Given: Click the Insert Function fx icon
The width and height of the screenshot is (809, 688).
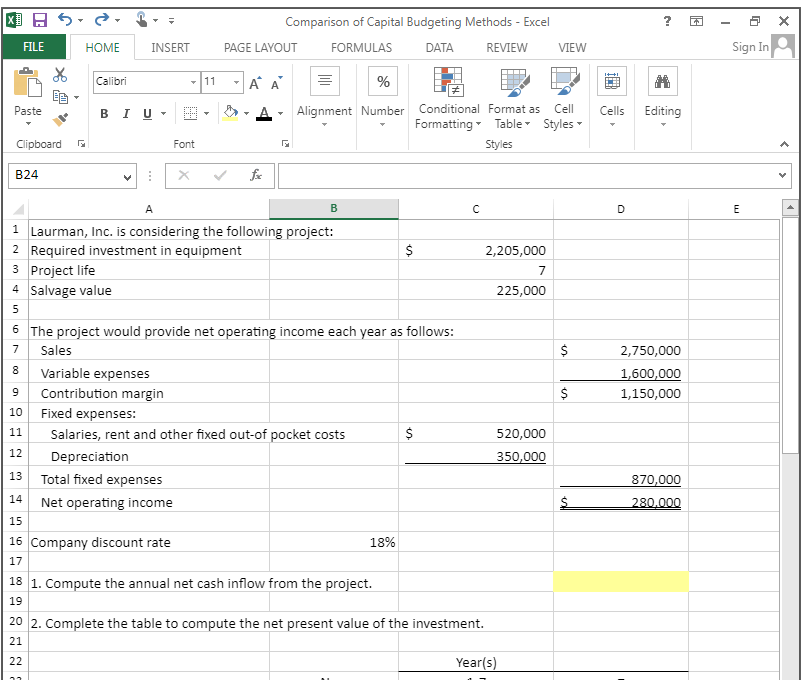Looking at the screenshot, I should pos(255,175).
